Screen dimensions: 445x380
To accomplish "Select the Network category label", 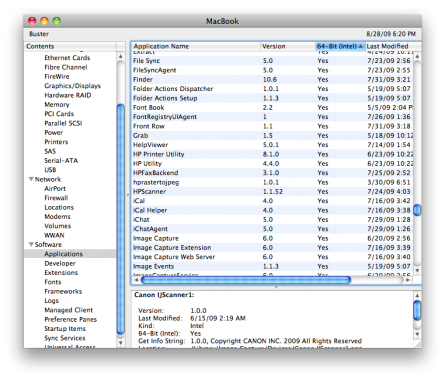I will coord(48,179).
